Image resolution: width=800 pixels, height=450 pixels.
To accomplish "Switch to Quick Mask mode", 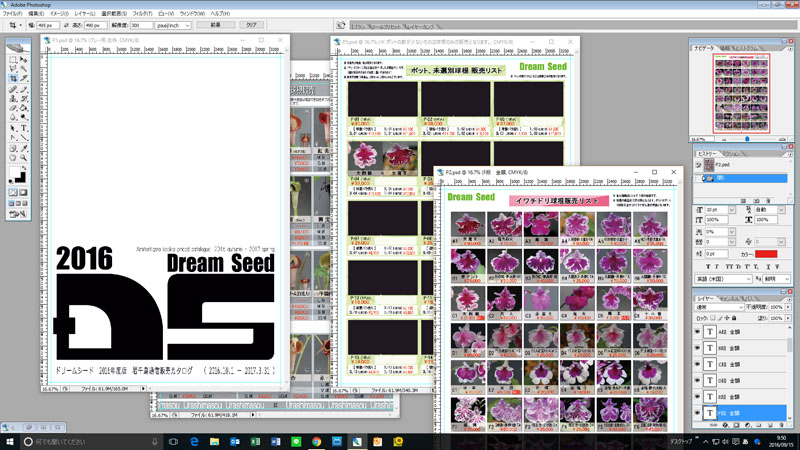I will [x=23, y=192].
